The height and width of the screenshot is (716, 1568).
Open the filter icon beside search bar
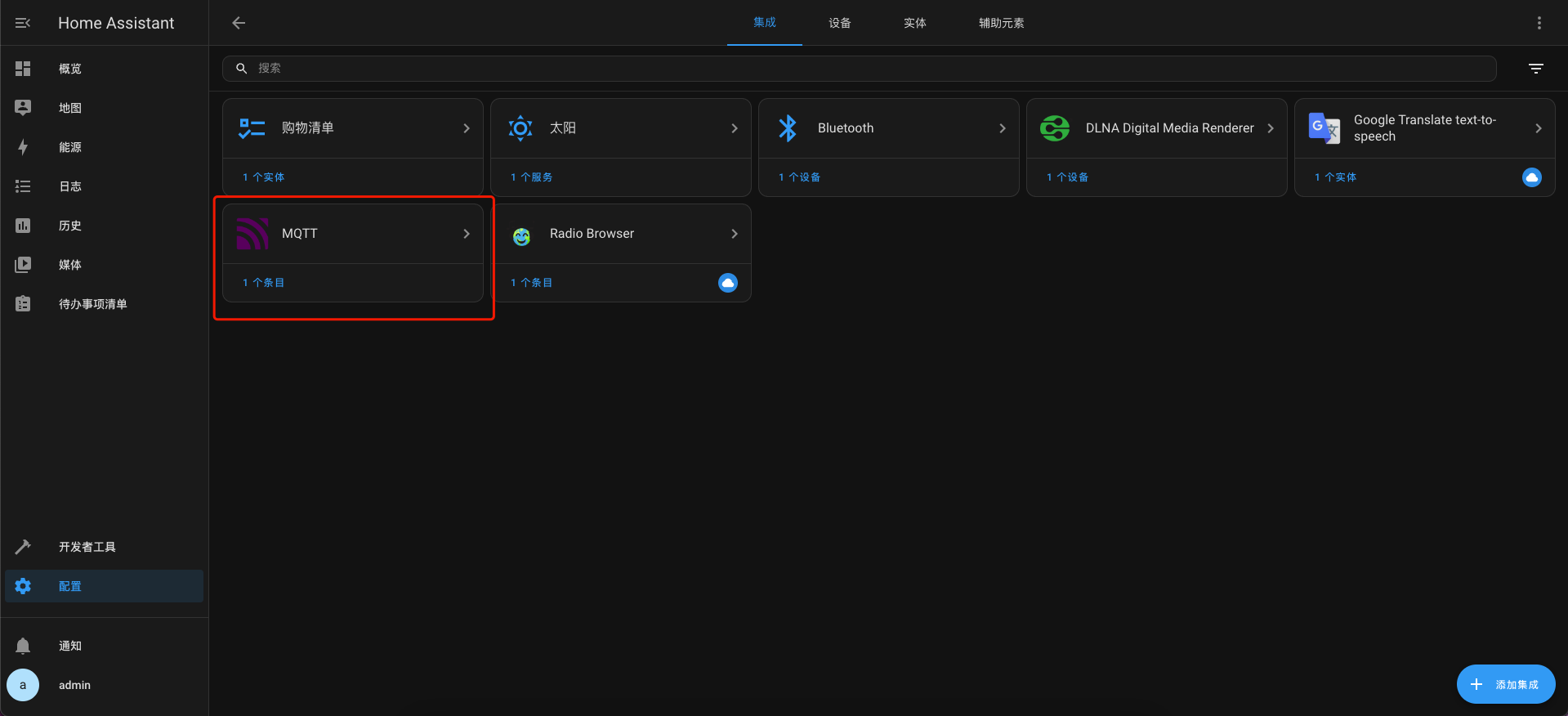(1536, 69)
